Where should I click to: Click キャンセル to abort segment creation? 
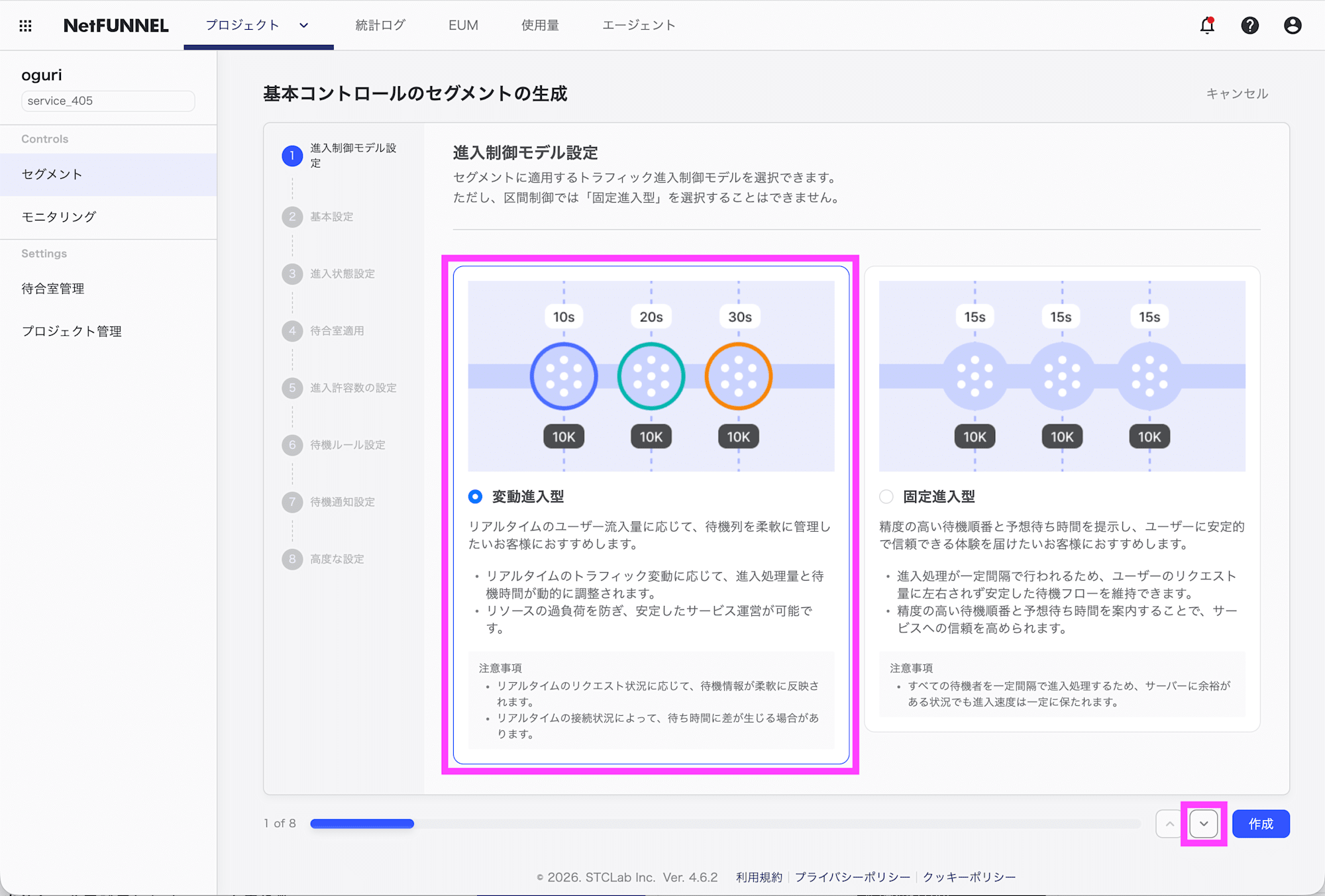click(x=1236, y=93)
